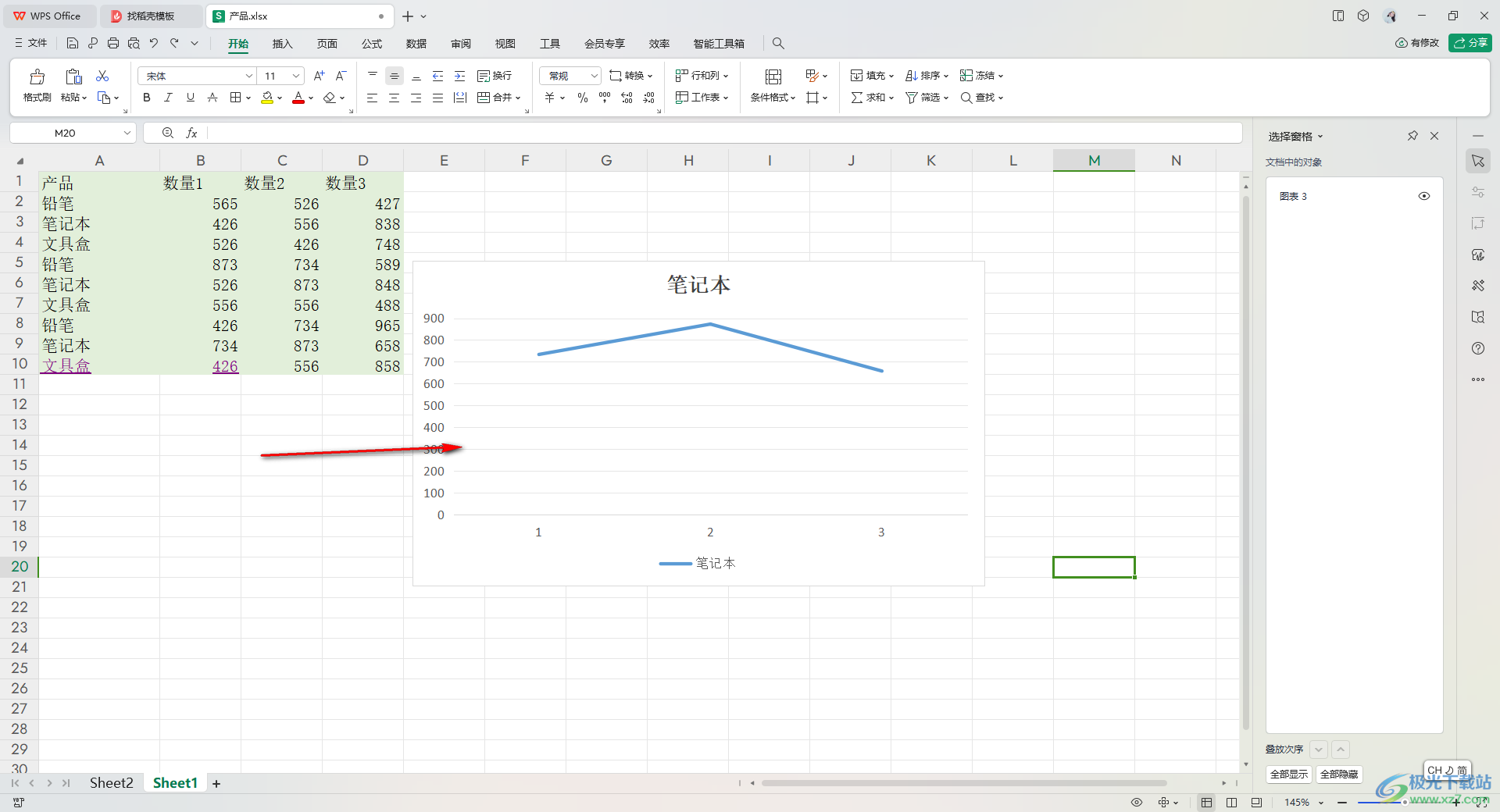This screenshot has width=1500, height=812.
Task: Click the increase indent icon
Action: [459, 76]
